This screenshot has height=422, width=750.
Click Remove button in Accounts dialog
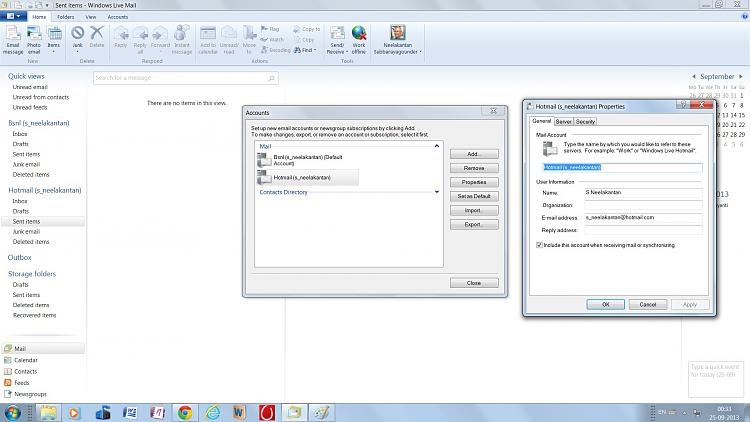[x=474, y=168]
